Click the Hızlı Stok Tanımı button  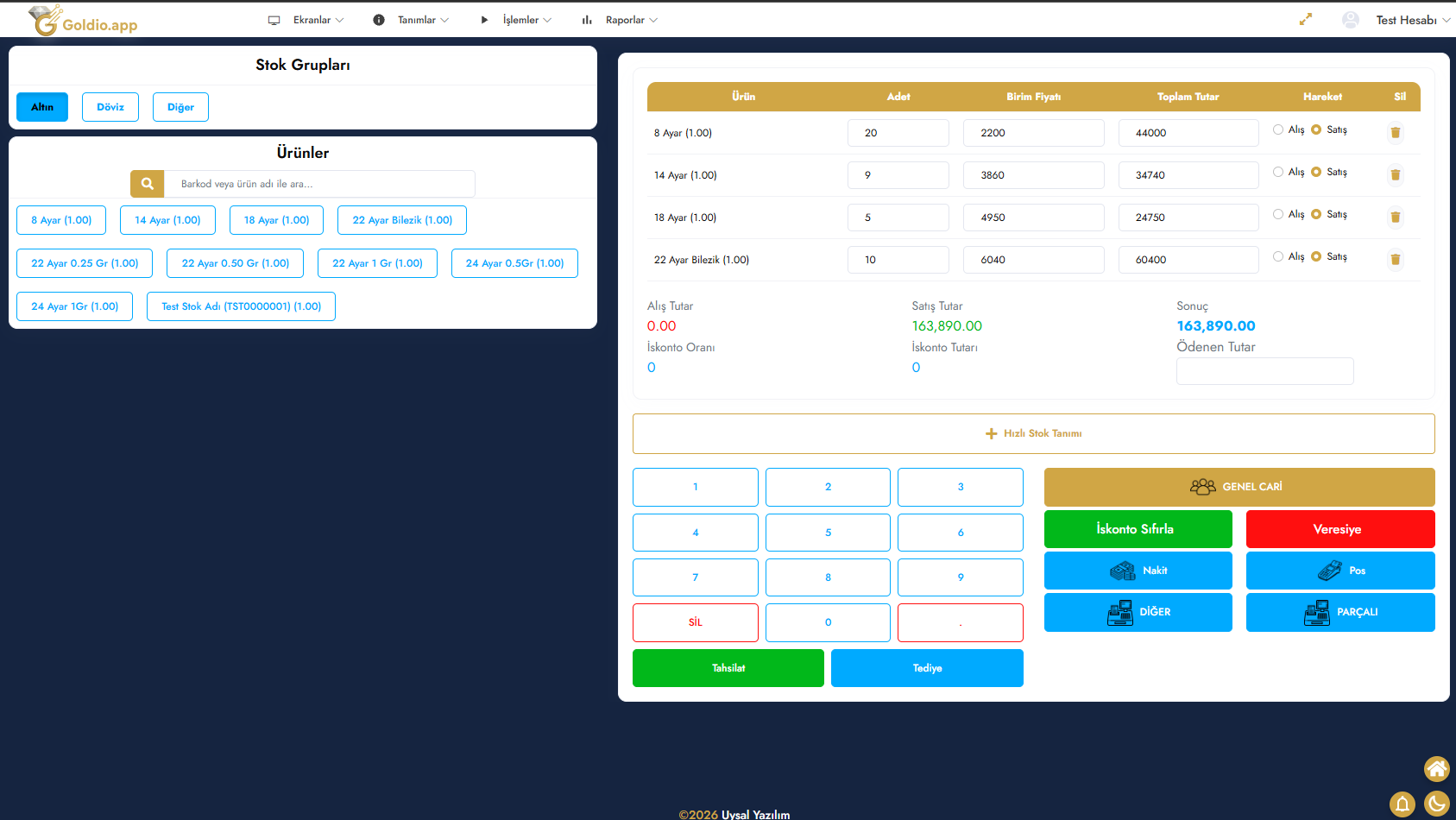1033,433
